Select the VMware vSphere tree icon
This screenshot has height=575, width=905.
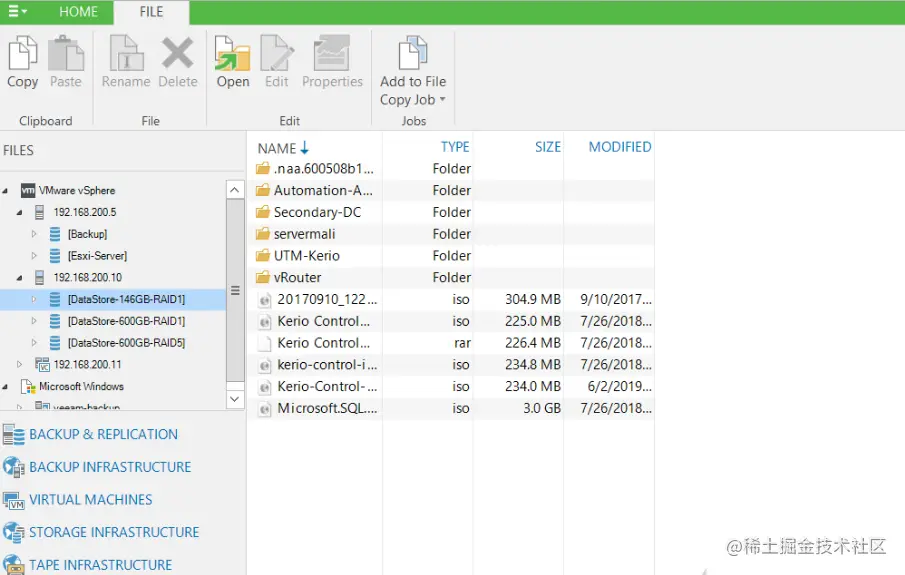28,191
